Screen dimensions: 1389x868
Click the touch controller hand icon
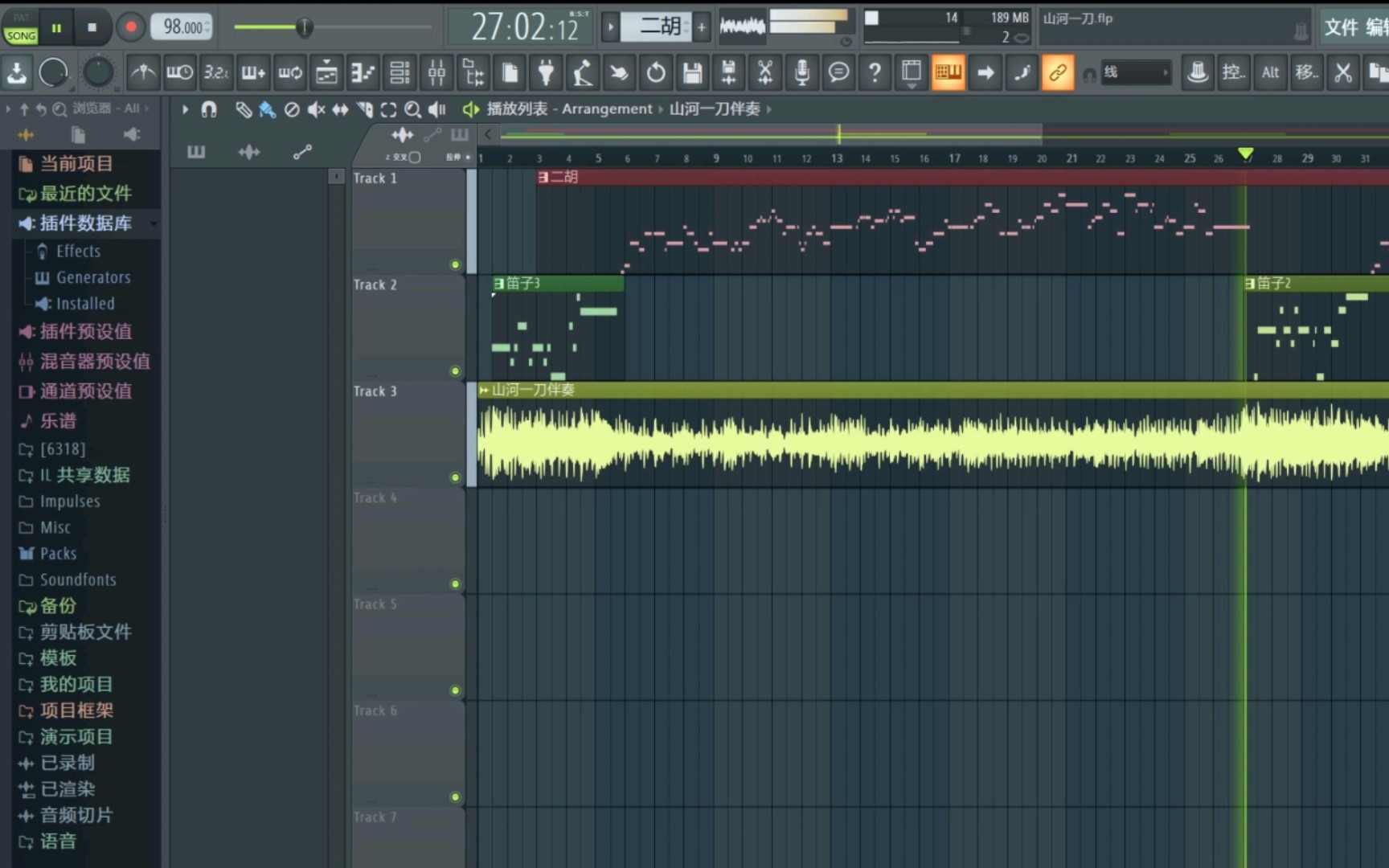point(619,73)
